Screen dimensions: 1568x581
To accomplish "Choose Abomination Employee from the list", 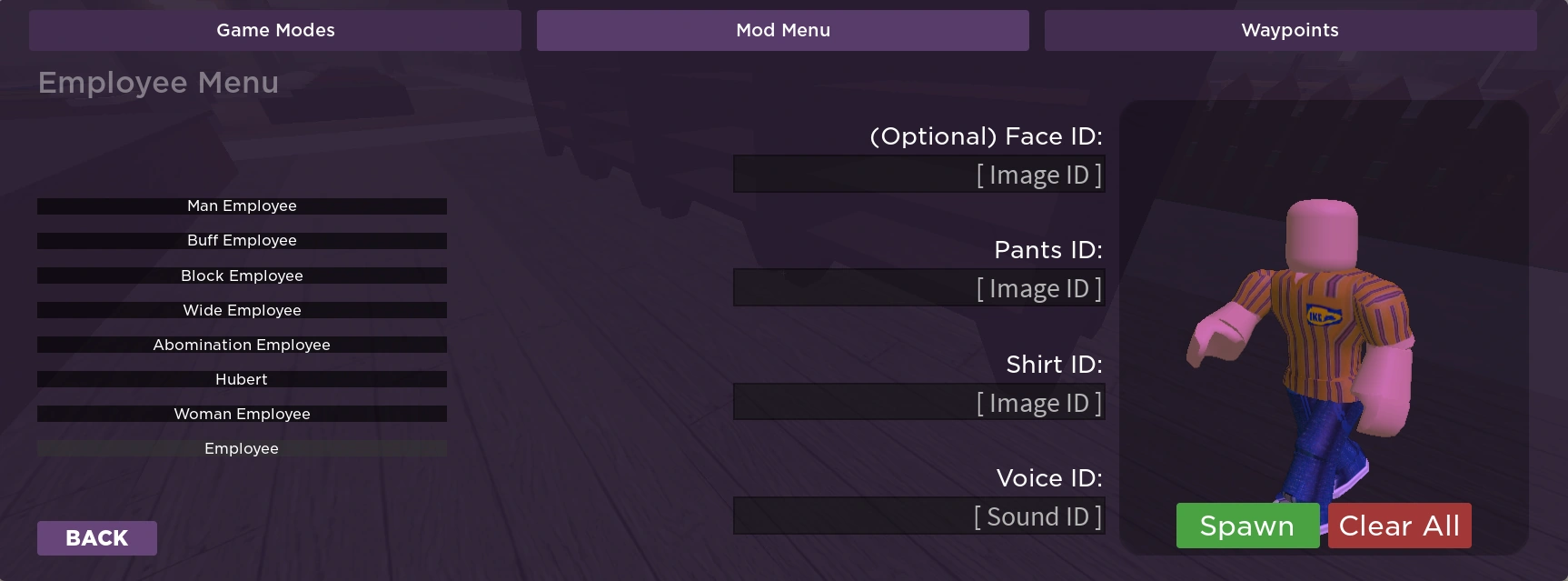I will click(x=242, y=345).
